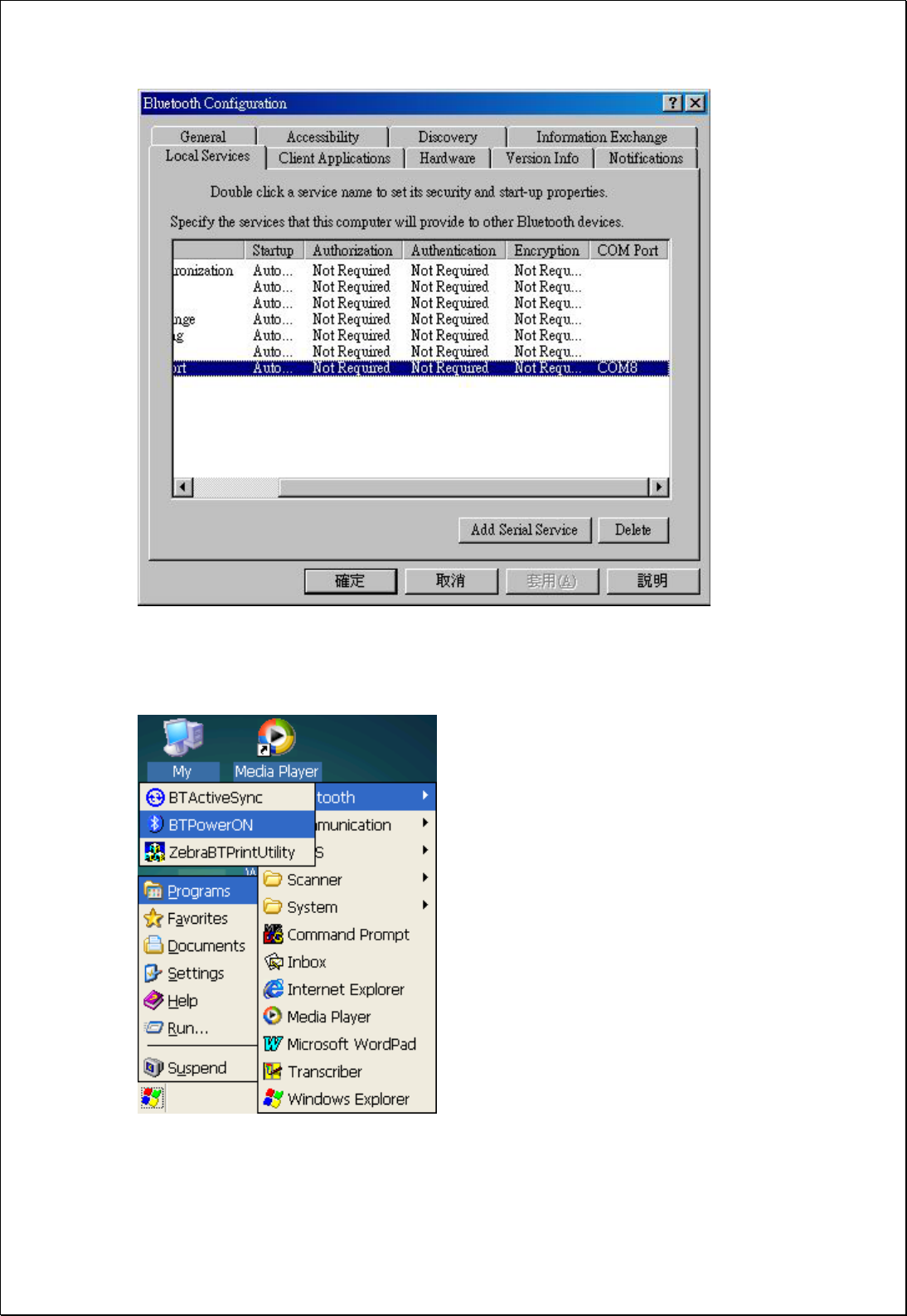Click the Documents folder icon

(x=153, y=945)
